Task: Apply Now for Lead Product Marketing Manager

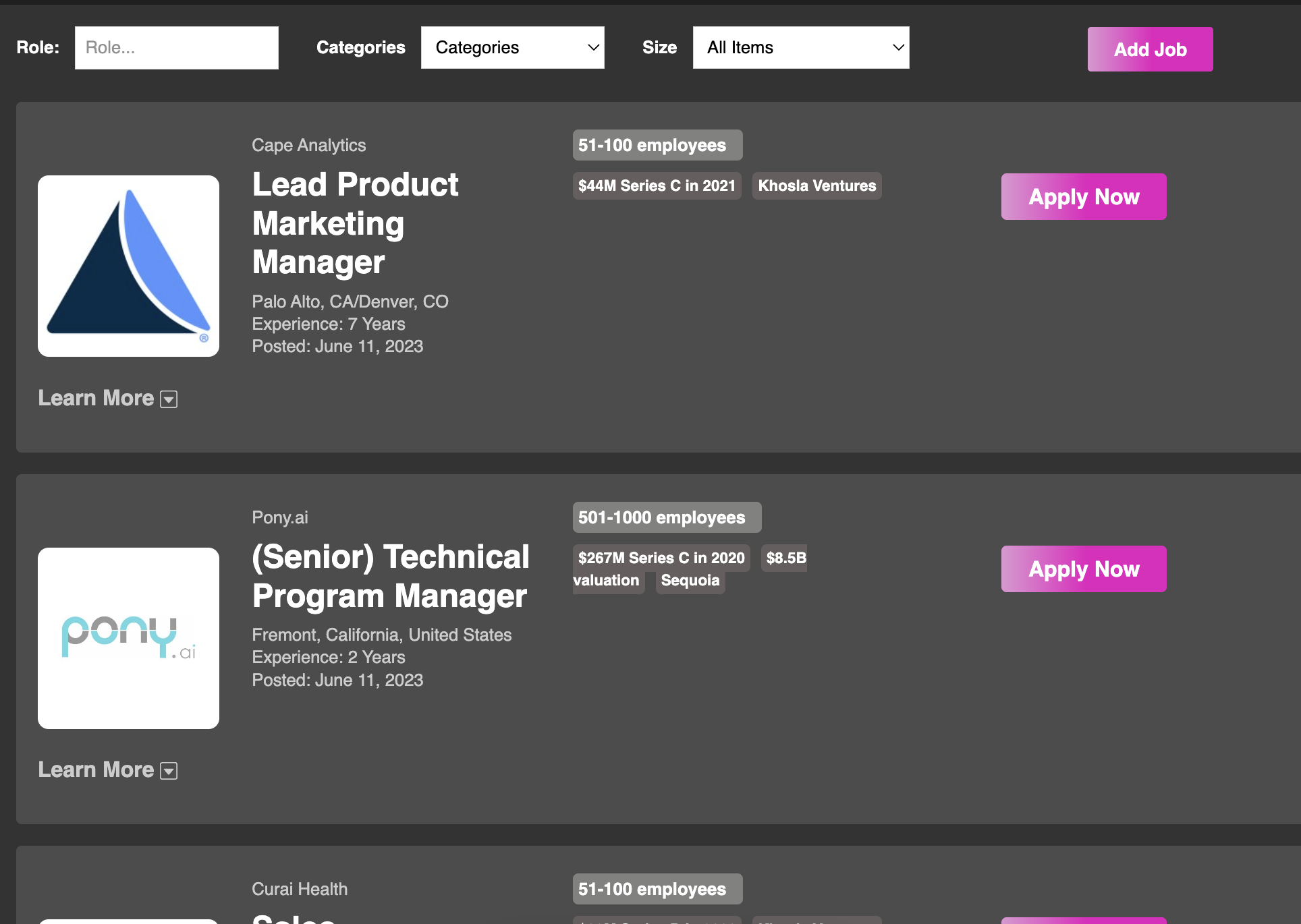Action: click(1084, 196)
